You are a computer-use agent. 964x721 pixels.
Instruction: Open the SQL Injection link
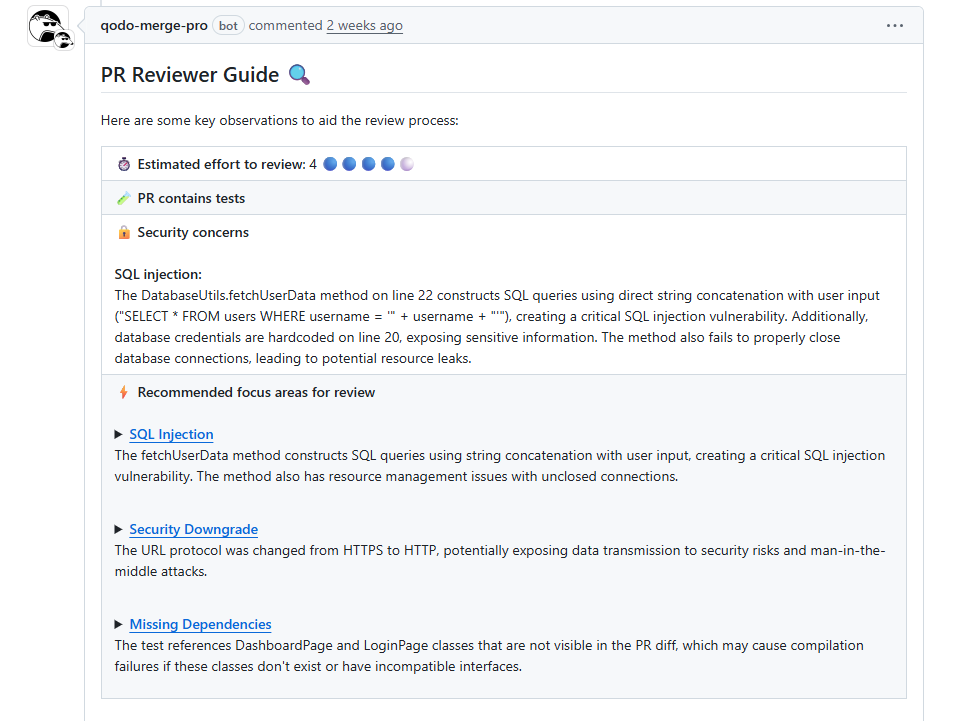point(171,434)
